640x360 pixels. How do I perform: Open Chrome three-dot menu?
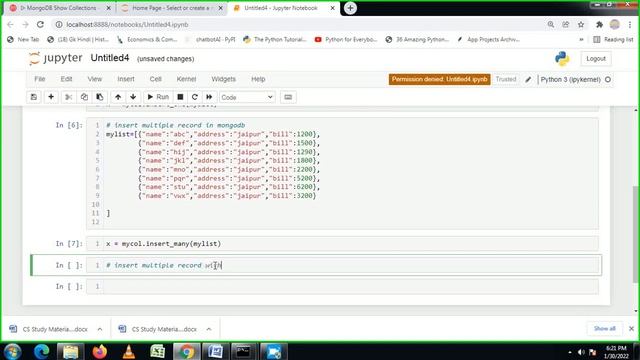[630, 24]
